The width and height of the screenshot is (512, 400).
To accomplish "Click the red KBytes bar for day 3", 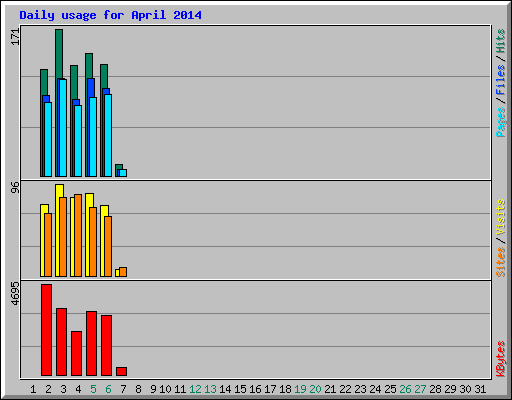I will point(61,342).
